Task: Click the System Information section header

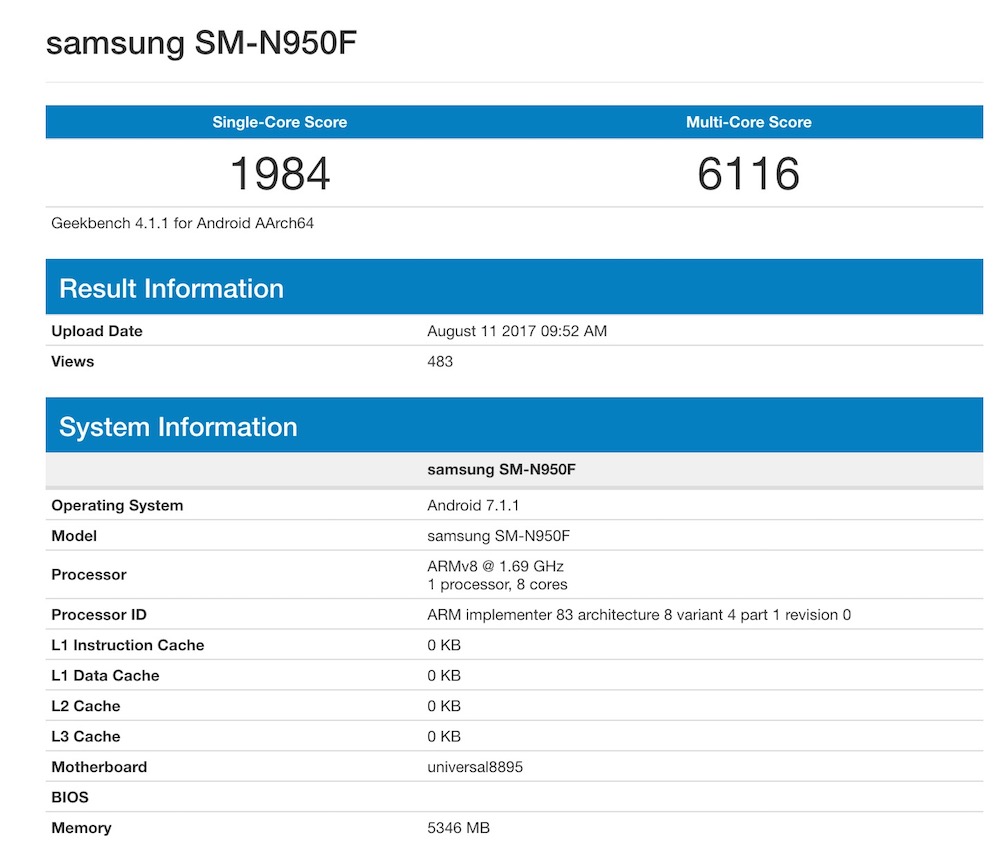Action: coord(178,427)
